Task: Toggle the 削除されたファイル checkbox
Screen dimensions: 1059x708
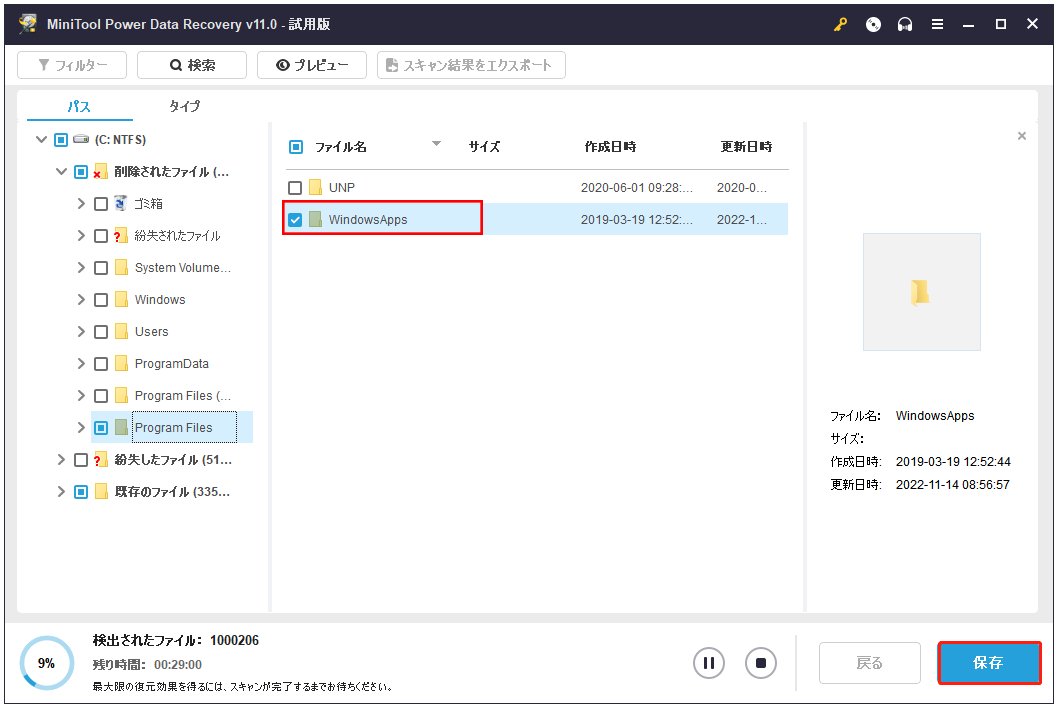Action: pos(81,172)
